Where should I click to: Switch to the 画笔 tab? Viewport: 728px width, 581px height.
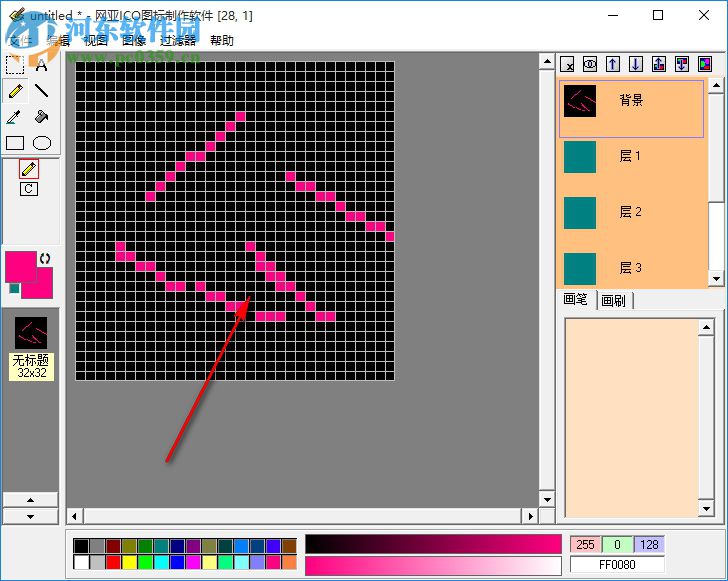[x=575, y=300]
